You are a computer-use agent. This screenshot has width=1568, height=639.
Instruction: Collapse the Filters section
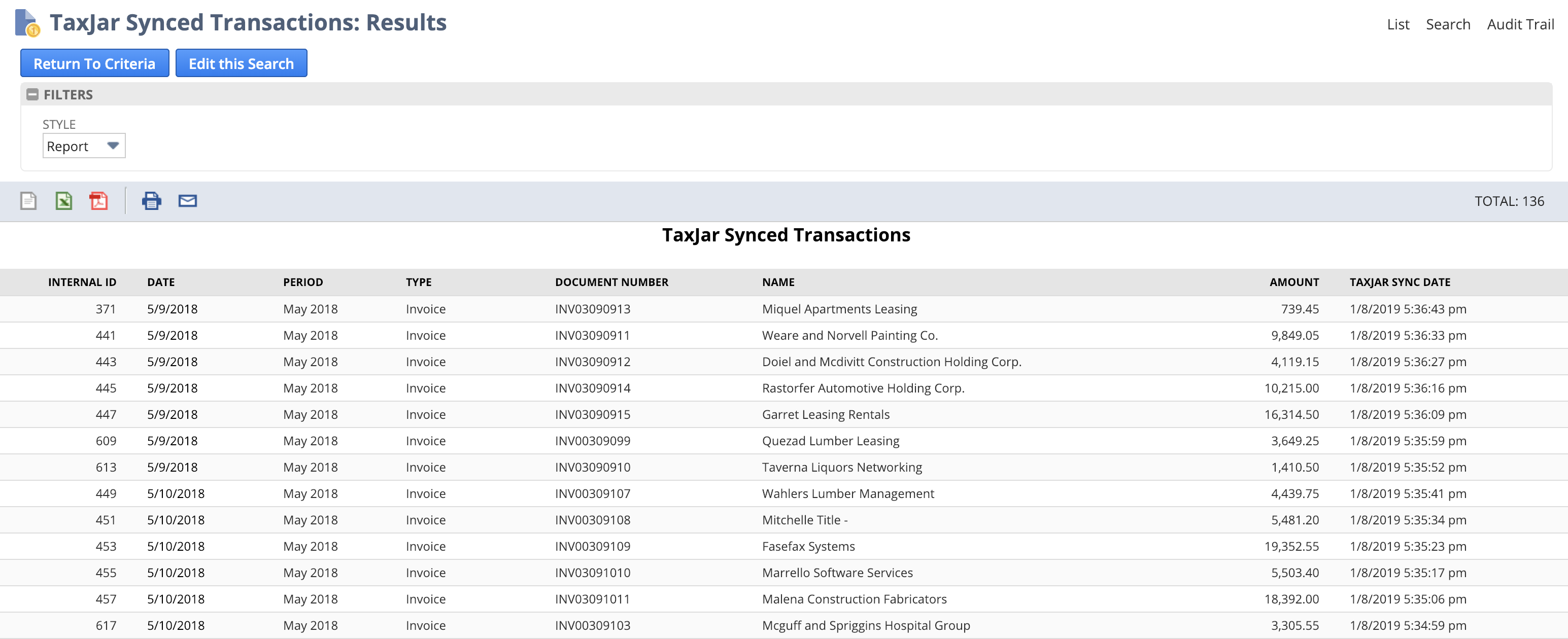33,94
